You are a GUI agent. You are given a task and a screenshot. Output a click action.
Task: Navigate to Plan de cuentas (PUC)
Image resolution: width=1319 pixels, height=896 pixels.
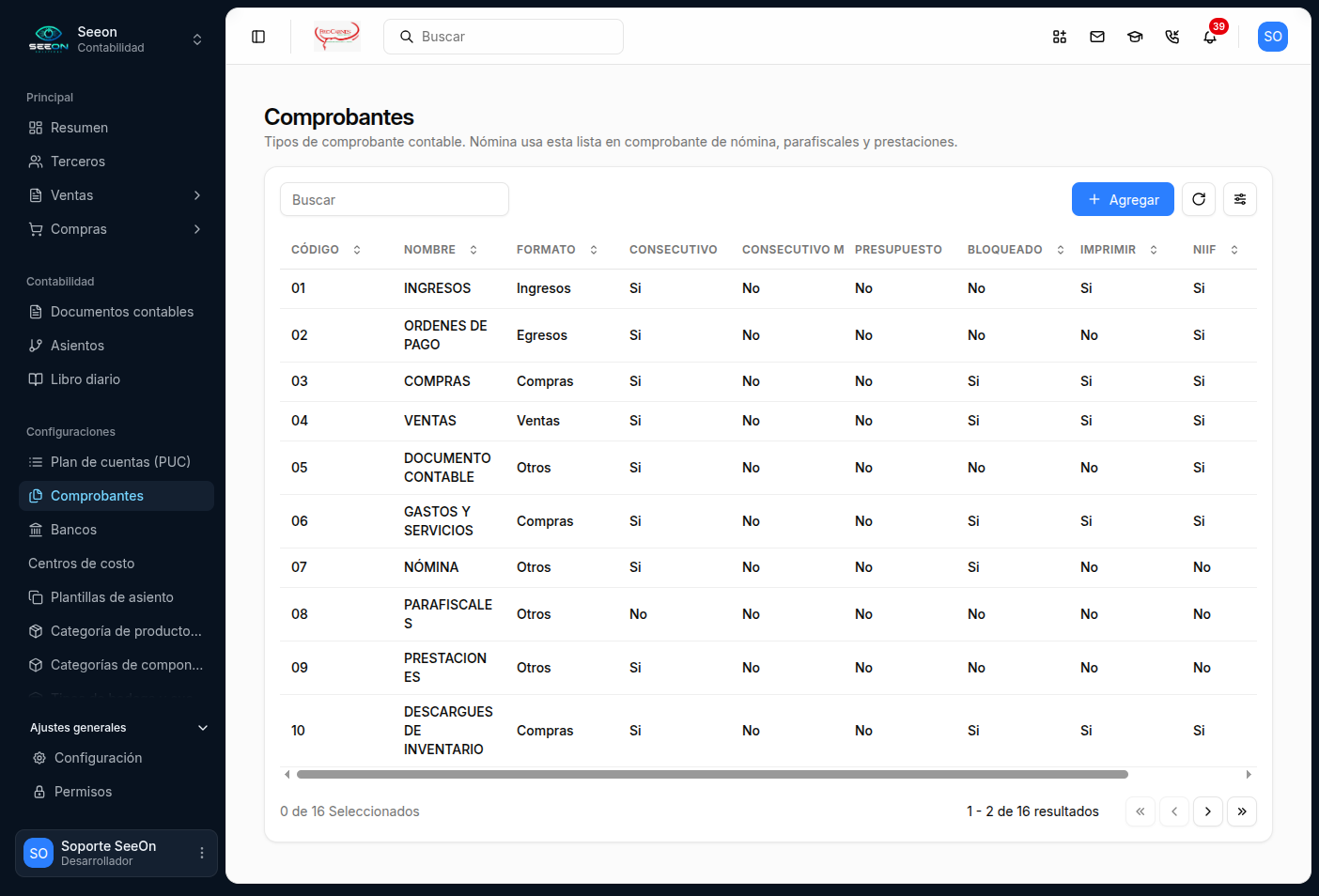(116, 462)
